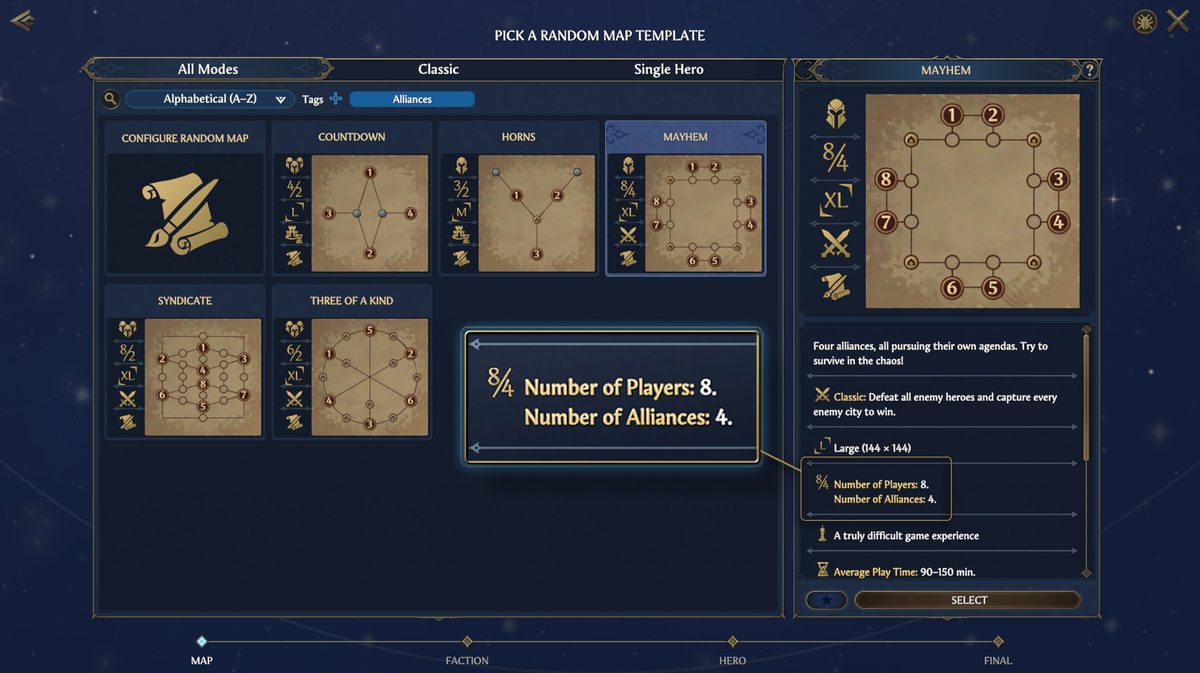The width and height of the screenshot is (1200, 673).
Task: Click "Average Play Time: 90–150 min." text
Action: (x=904, y=572)
